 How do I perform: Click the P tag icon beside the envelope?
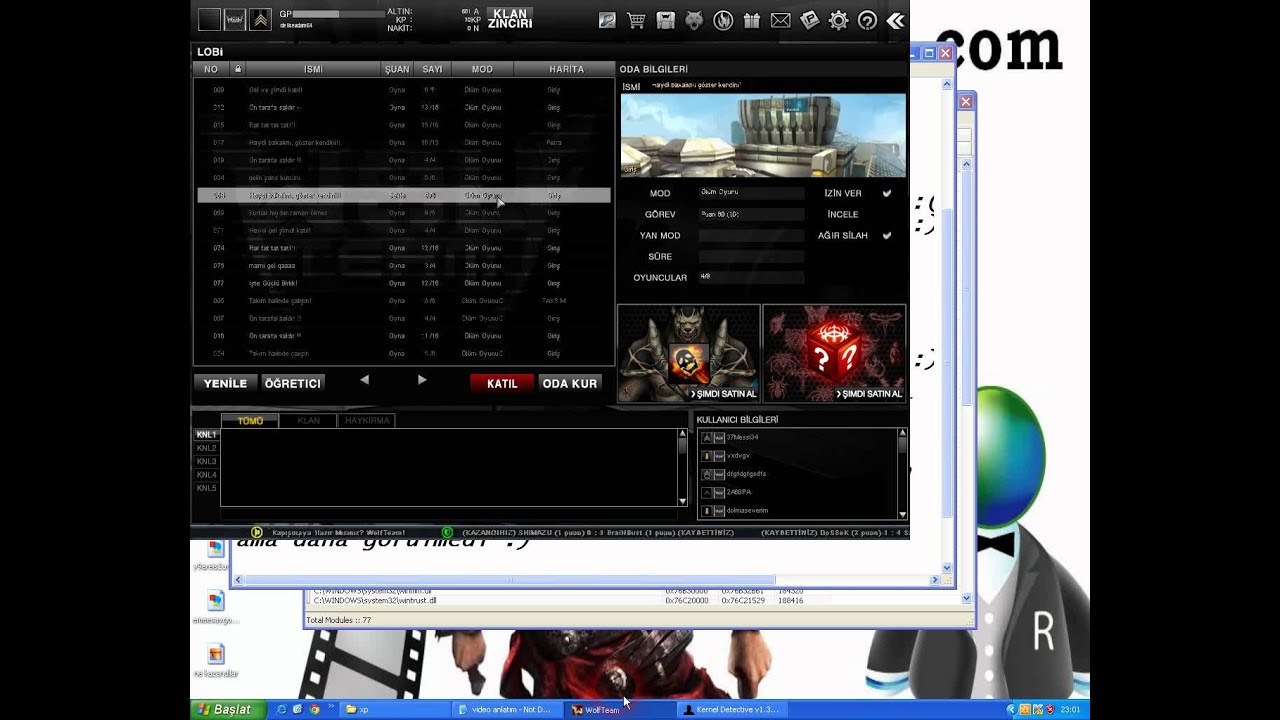click(x=810, y=20)
